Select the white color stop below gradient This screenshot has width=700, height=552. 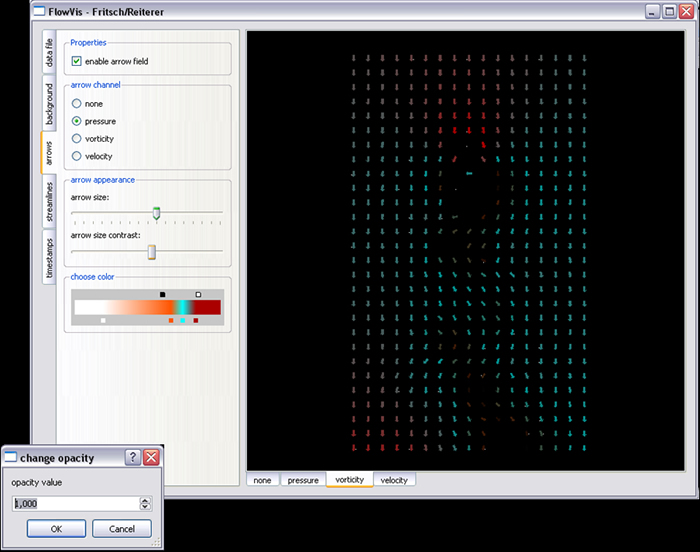(x=103, y=320)
